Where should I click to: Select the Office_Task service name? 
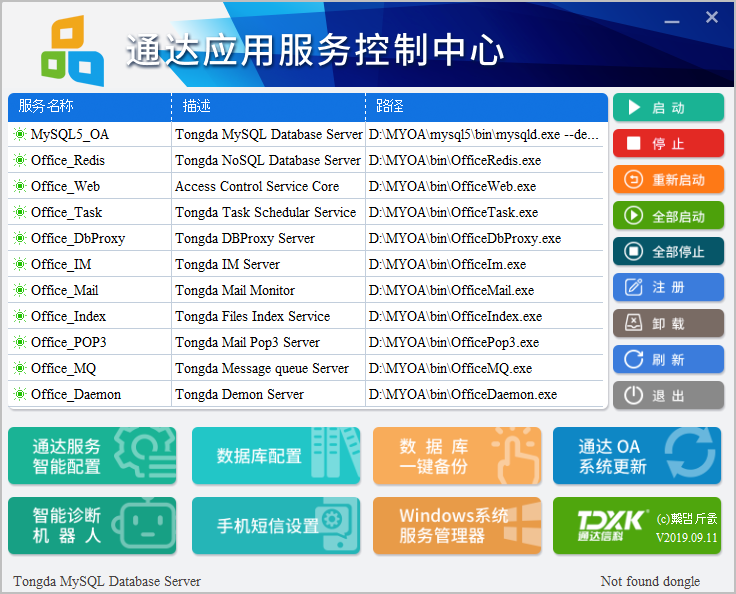point(66,212)
